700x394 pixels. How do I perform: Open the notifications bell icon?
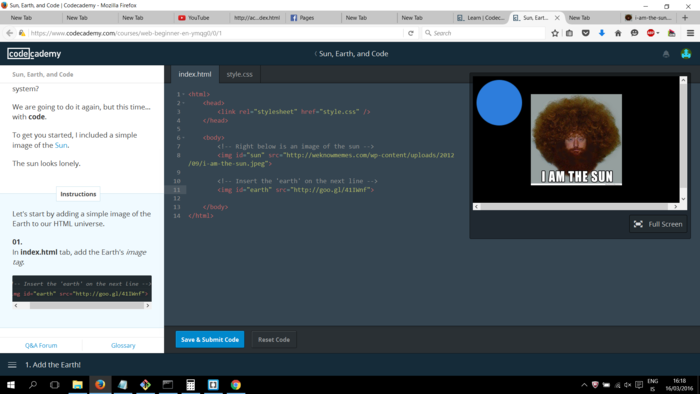coord(666,54)
